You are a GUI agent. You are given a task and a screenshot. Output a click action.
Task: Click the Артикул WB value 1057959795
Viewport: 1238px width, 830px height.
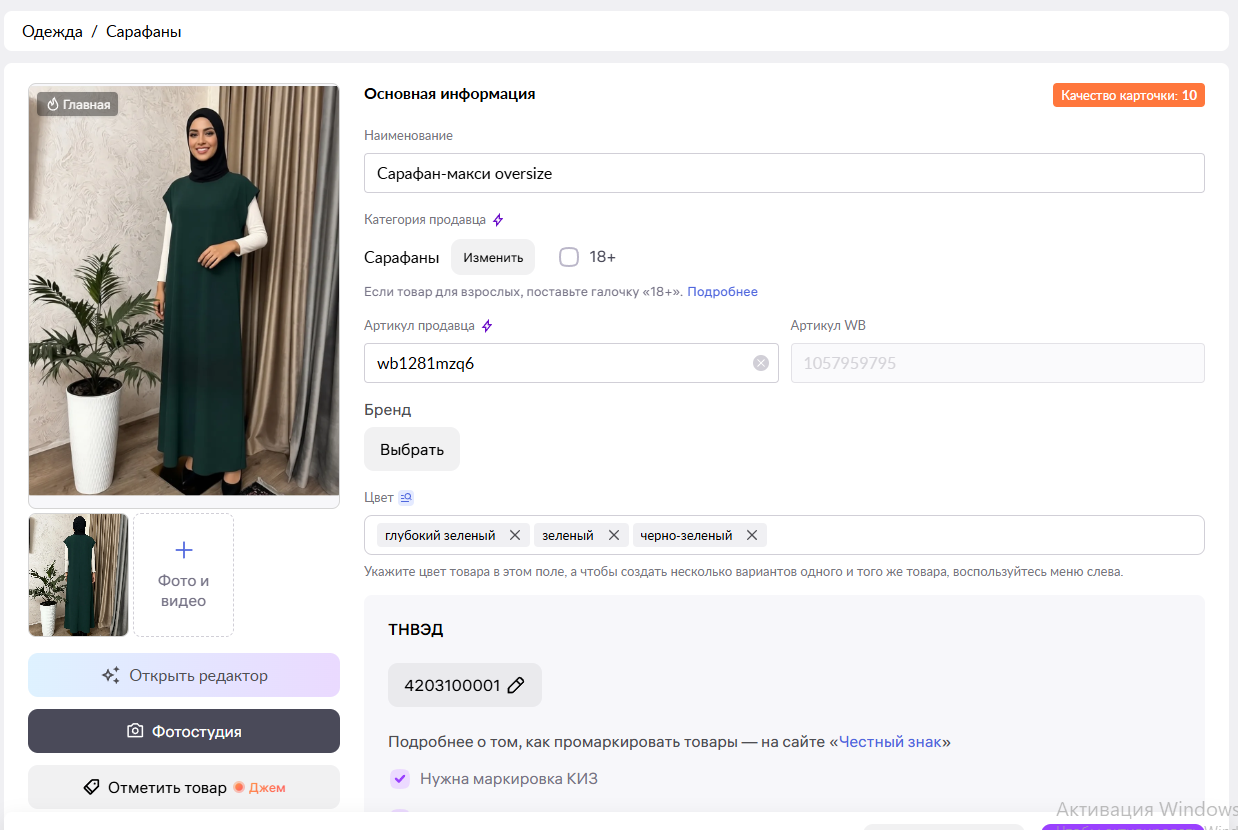pyautogui.click(x=850, y=363)
